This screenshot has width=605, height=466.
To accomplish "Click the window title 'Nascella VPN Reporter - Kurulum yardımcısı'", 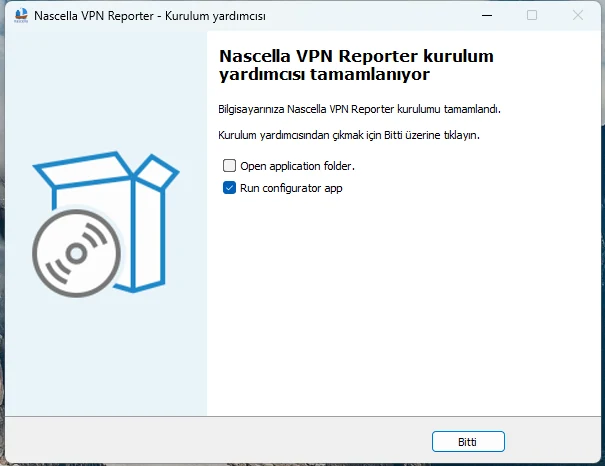I will pyautogui.click(x=150, y=16).
